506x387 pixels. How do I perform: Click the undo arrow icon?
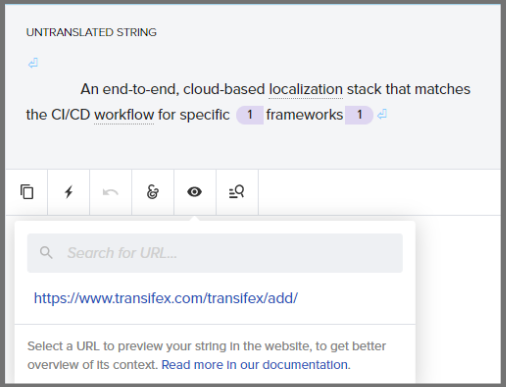(x=110, y=192)
